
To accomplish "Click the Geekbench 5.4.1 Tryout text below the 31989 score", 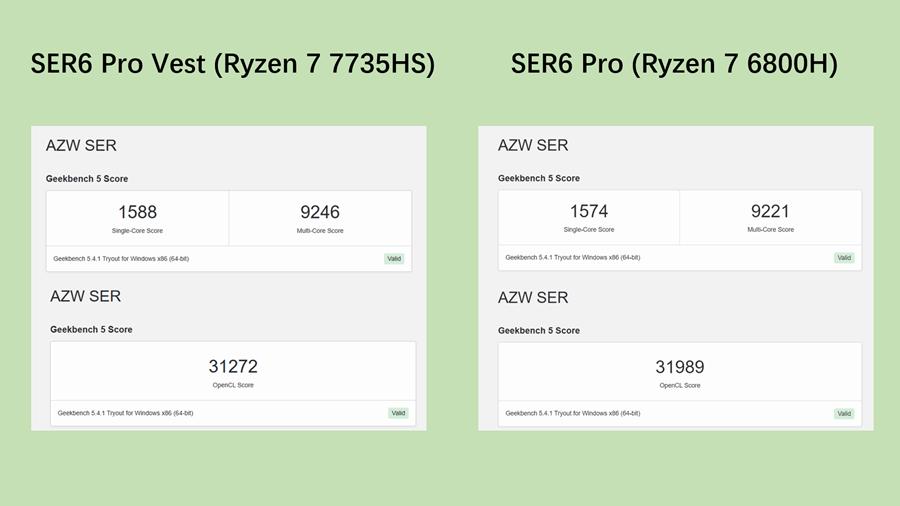I will [x=572, y=413].
